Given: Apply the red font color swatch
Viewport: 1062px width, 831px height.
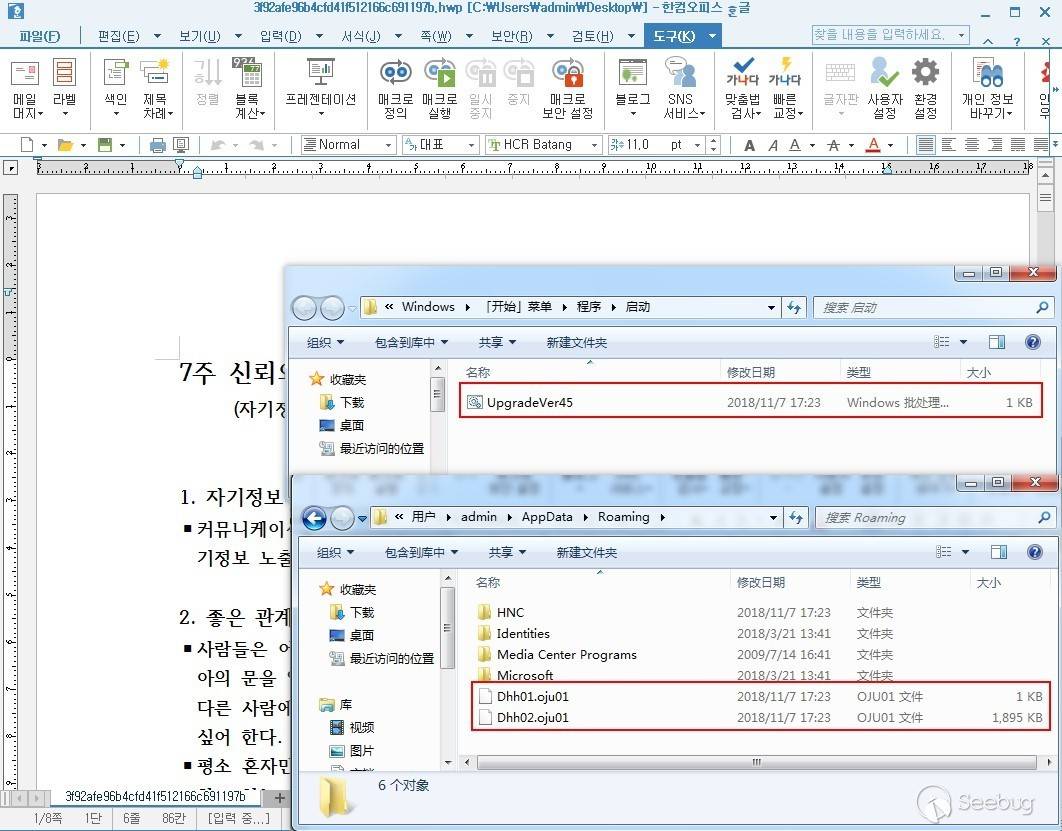Looking at the screenshot, I should point(874,145).
